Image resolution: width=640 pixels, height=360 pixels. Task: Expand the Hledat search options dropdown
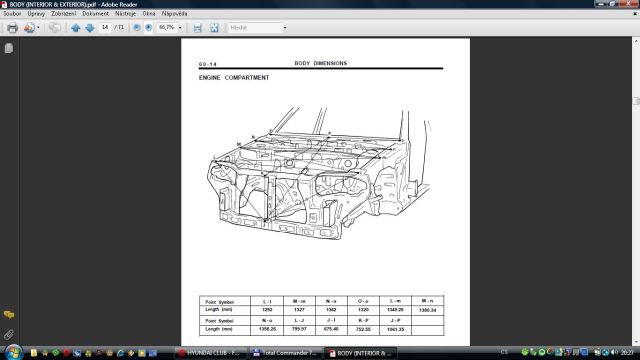(x=284, y=28)
